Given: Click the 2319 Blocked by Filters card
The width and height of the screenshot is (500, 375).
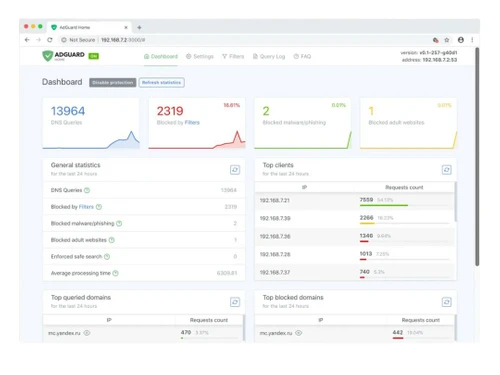Looking at the screenshot, I should (x=197, y=123).
